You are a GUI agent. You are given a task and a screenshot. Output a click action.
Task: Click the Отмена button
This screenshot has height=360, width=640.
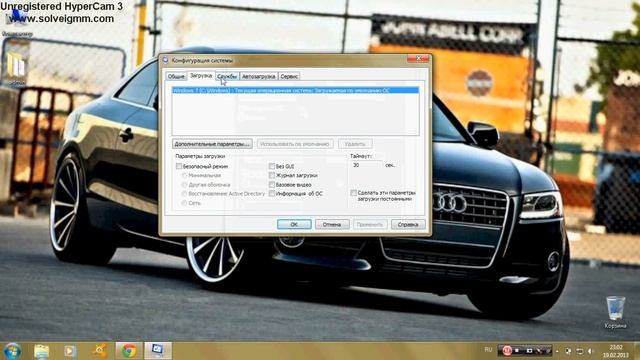(332, 224)
